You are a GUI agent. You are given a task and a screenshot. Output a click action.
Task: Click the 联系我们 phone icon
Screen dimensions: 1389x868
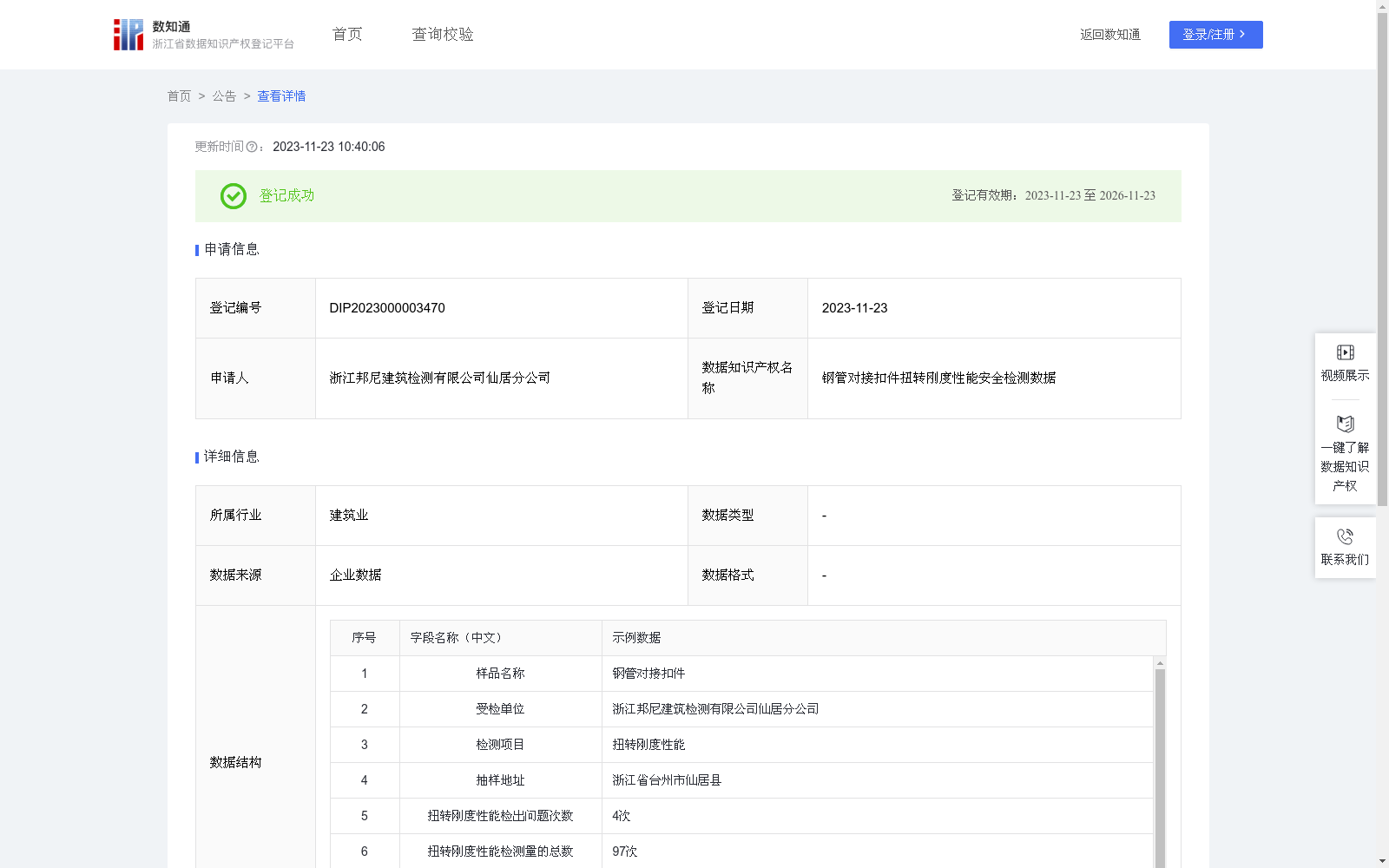[x=1345, y=536]
